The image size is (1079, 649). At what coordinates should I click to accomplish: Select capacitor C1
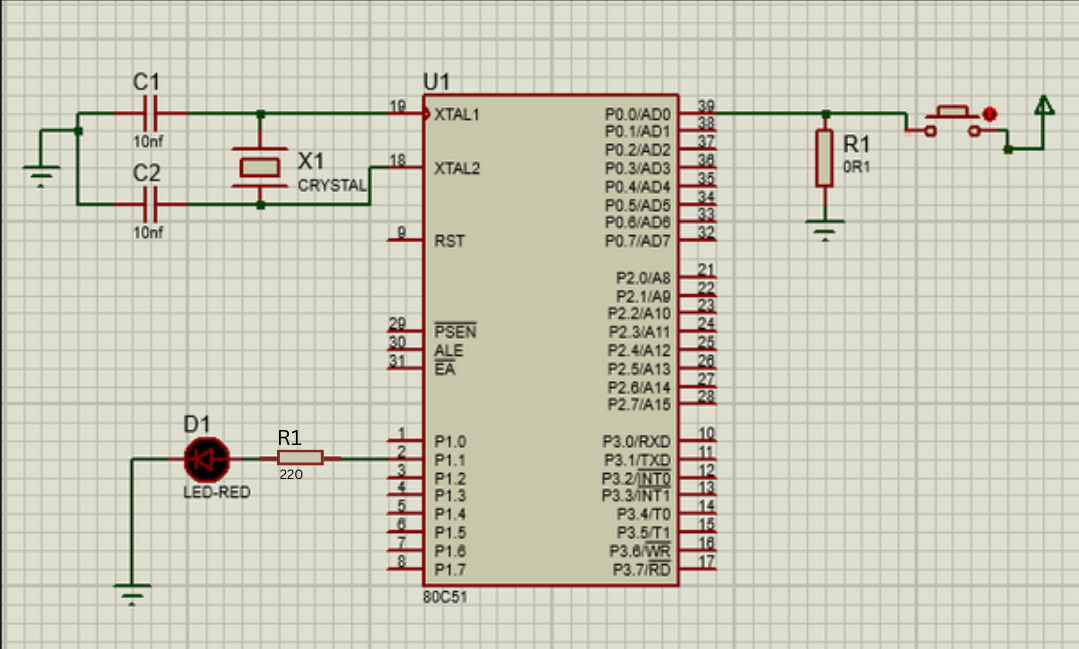(149, 113)
